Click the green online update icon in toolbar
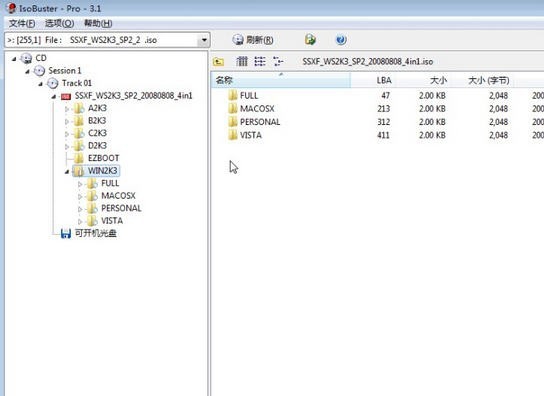This screenshot has width=544, height=396. pyautogui.click(x=310, y=40)
